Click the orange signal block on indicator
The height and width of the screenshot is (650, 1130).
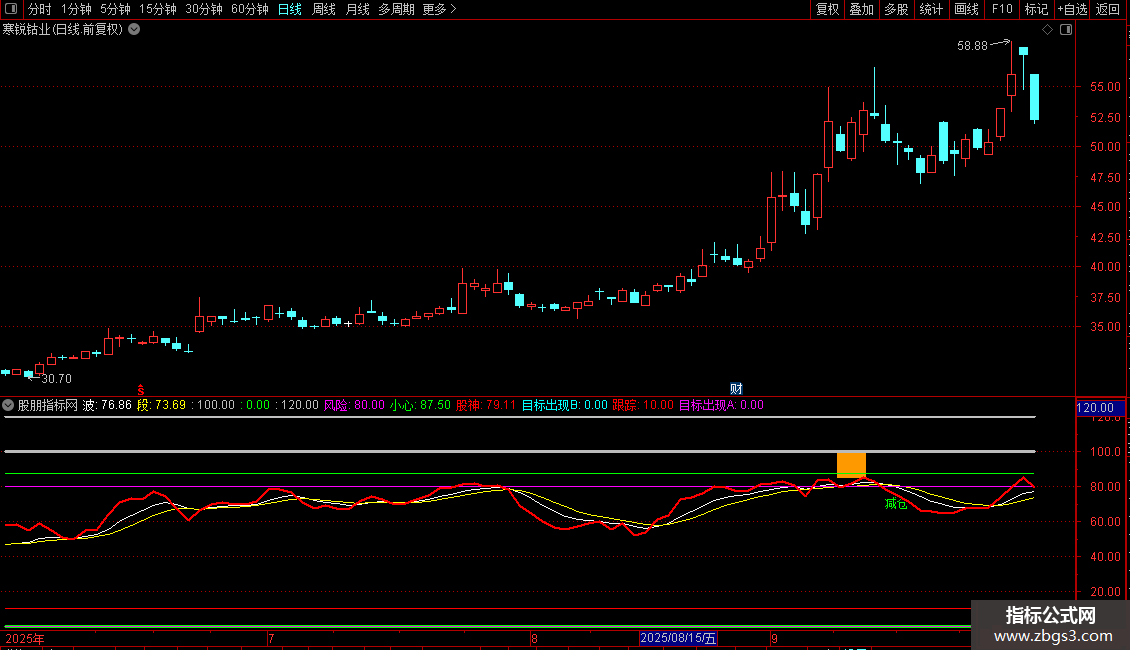pyautogui.click(x=851, y=465)
